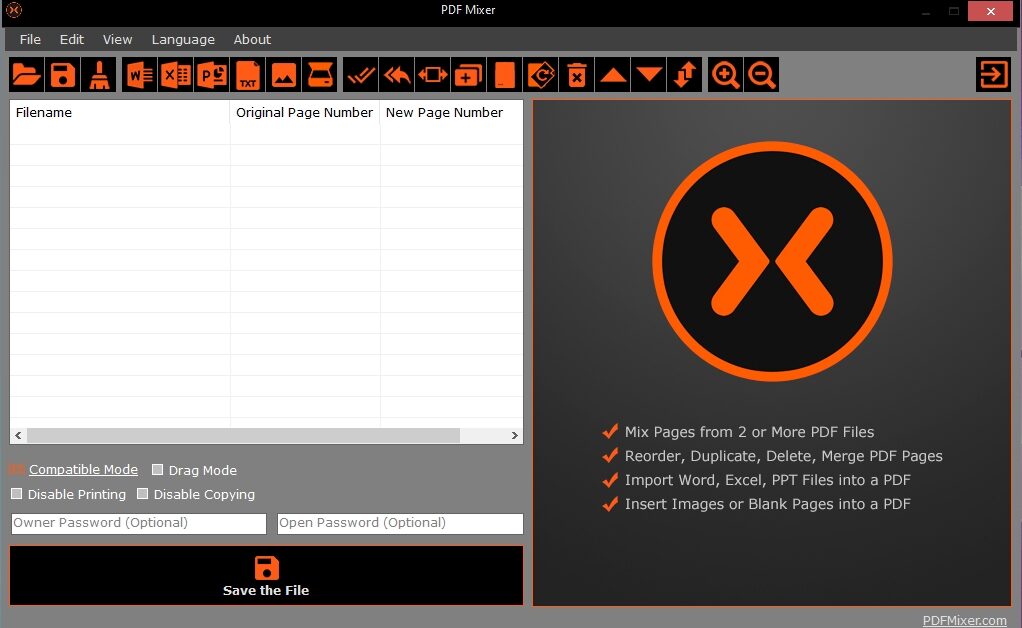Open the Language menu

point(183,39)
